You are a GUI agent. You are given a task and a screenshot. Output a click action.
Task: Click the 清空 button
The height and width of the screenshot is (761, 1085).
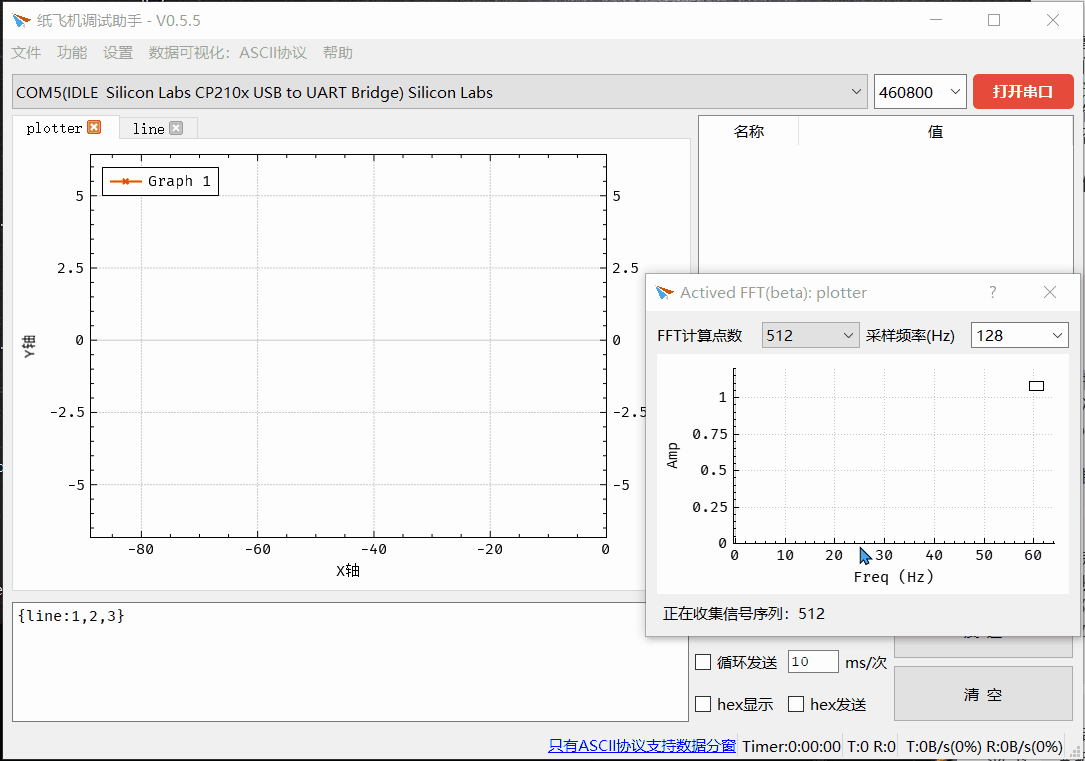click(x=983, y=694)
